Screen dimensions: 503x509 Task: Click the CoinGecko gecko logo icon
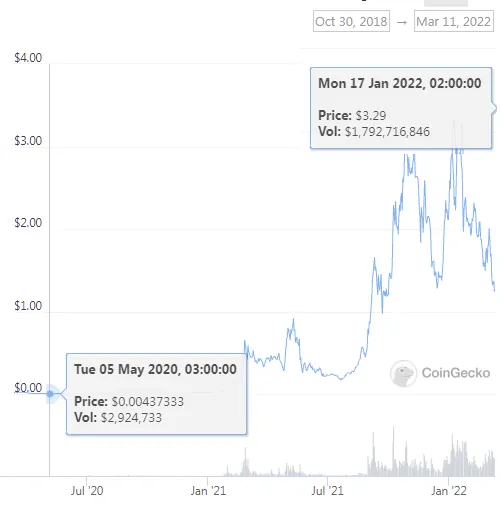[x=403, y=374]
